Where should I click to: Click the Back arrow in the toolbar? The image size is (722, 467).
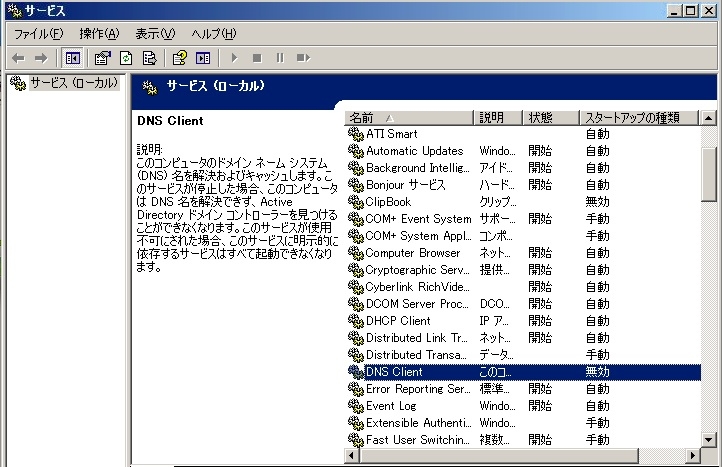point(18,59)
